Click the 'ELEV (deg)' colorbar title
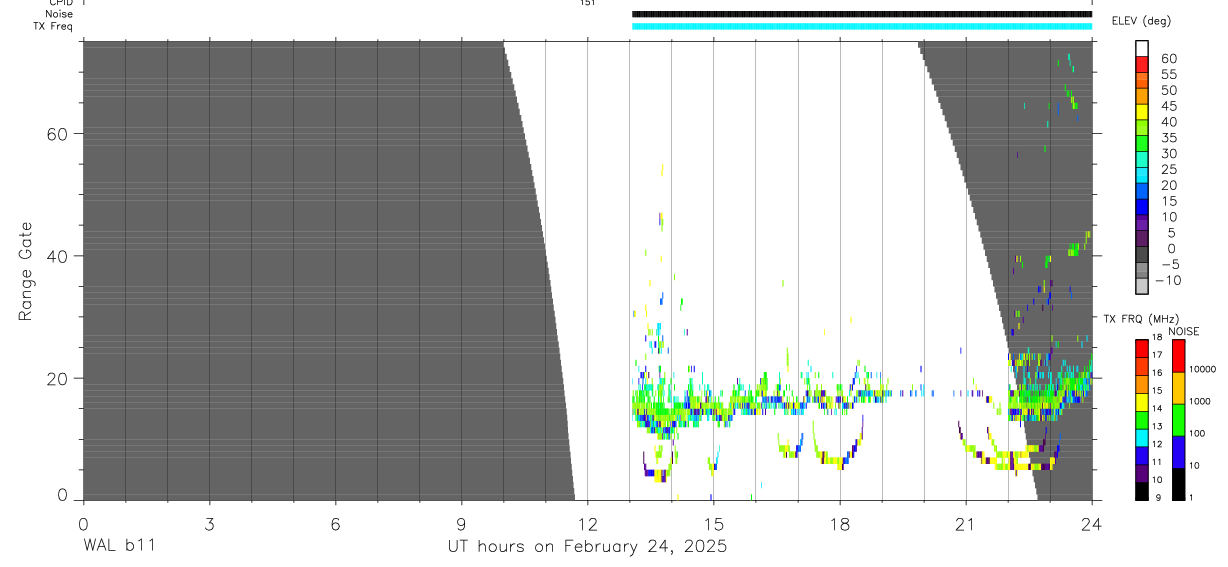1228x567 pixels. pyautogui.click(x=1143, y=20)
